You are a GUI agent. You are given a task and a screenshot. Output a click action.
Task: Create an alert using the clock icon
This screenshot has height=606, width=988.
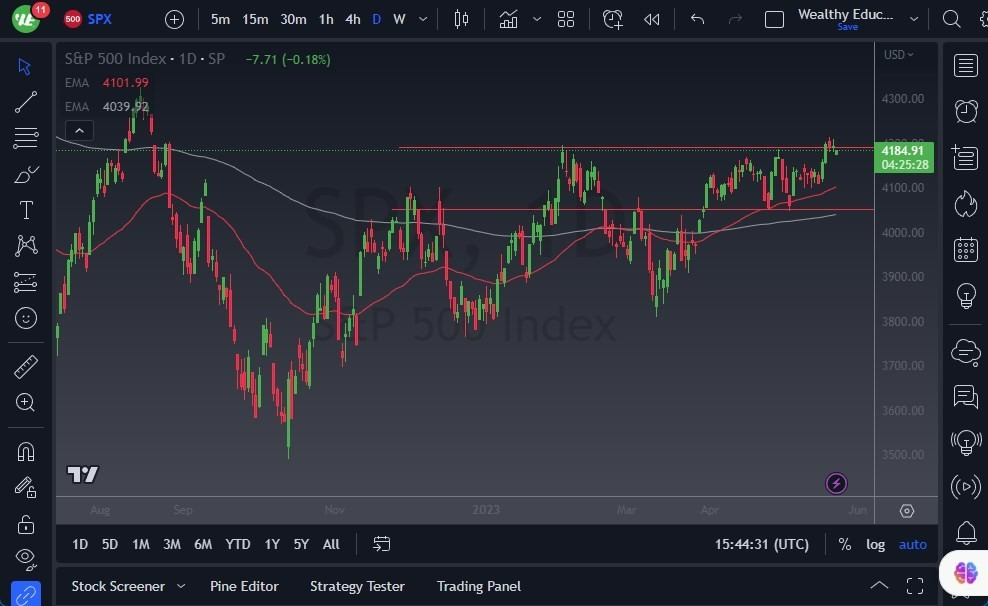(612, 18)
